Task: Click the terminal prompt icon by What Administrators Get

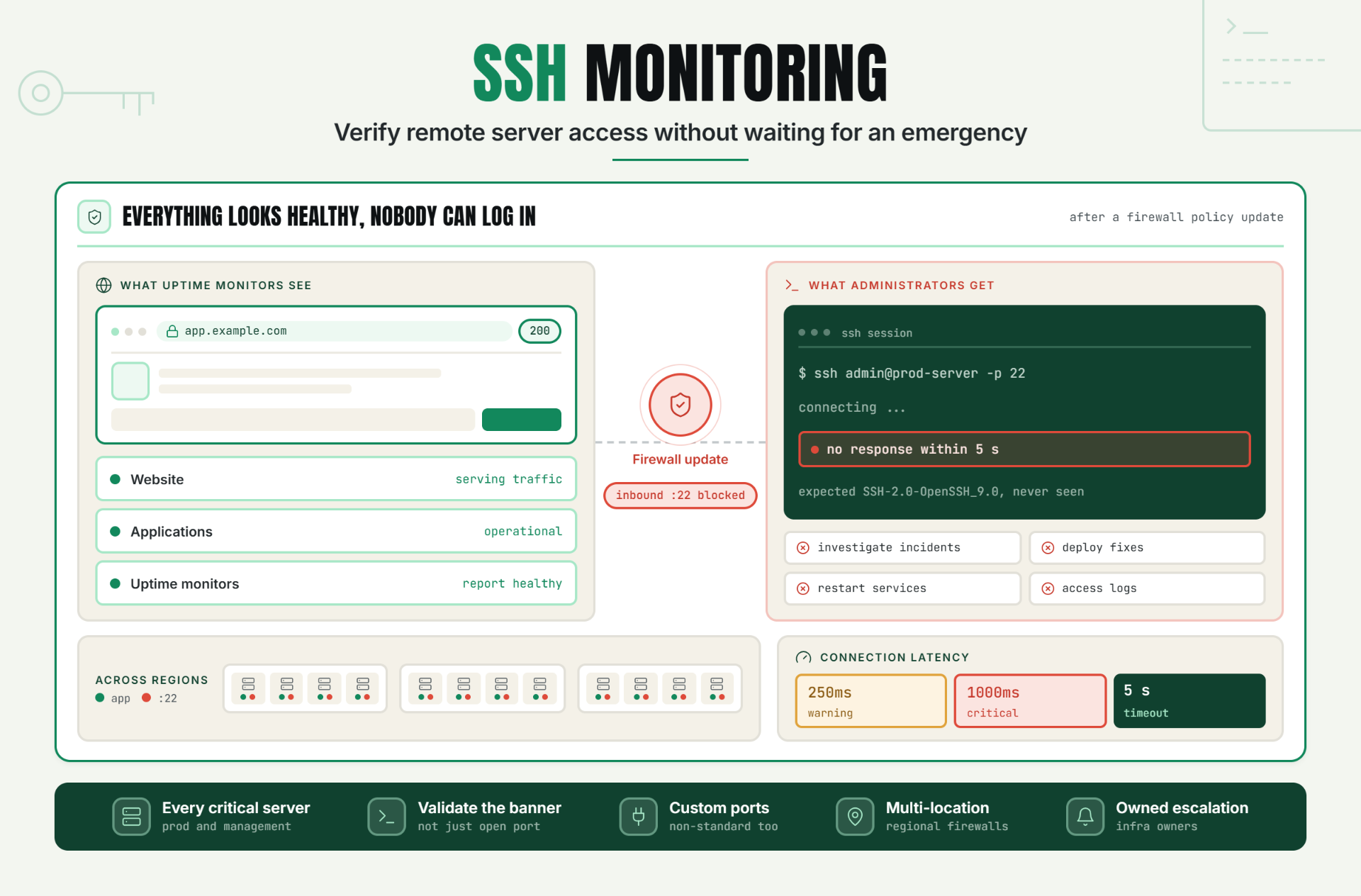Action: click(792, 285)
